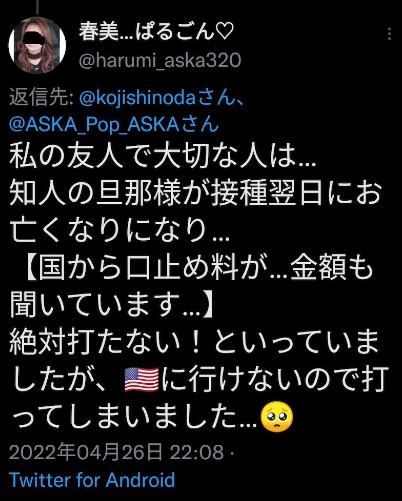Viewport: 402px width, 501px height.
Task: Click the heart symbol after ぱるごん
Action: coord(223,33)
